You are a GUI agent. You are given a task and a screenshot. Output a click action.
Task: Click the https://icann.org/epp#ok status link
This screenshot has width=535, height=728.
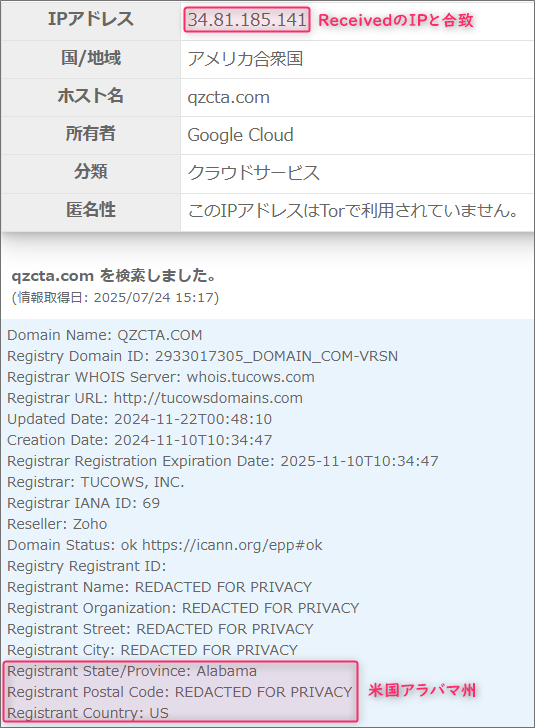232,545
